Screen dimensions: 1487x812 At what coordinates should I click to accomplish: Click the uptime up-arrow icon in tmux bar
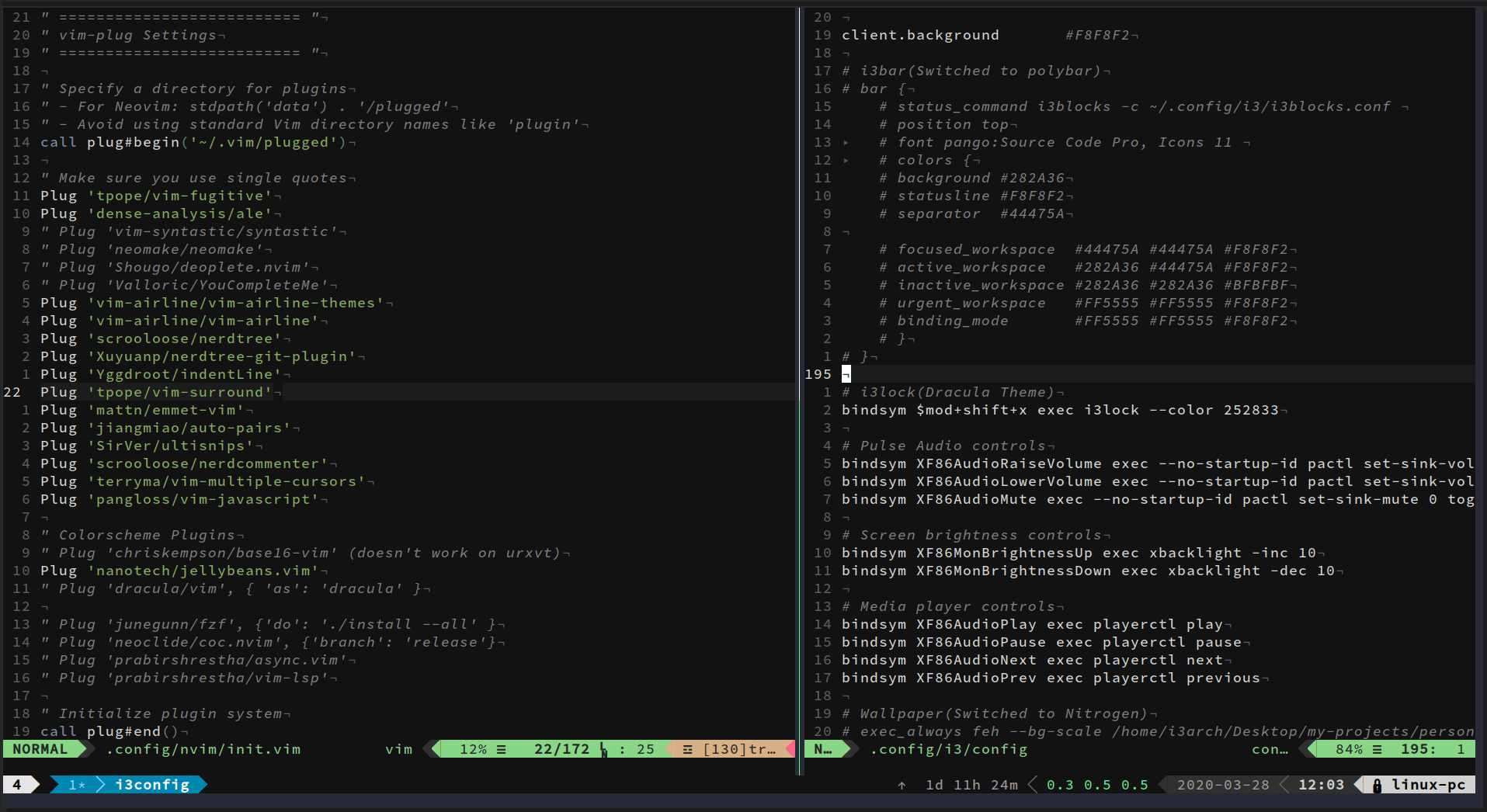(902, 786)
